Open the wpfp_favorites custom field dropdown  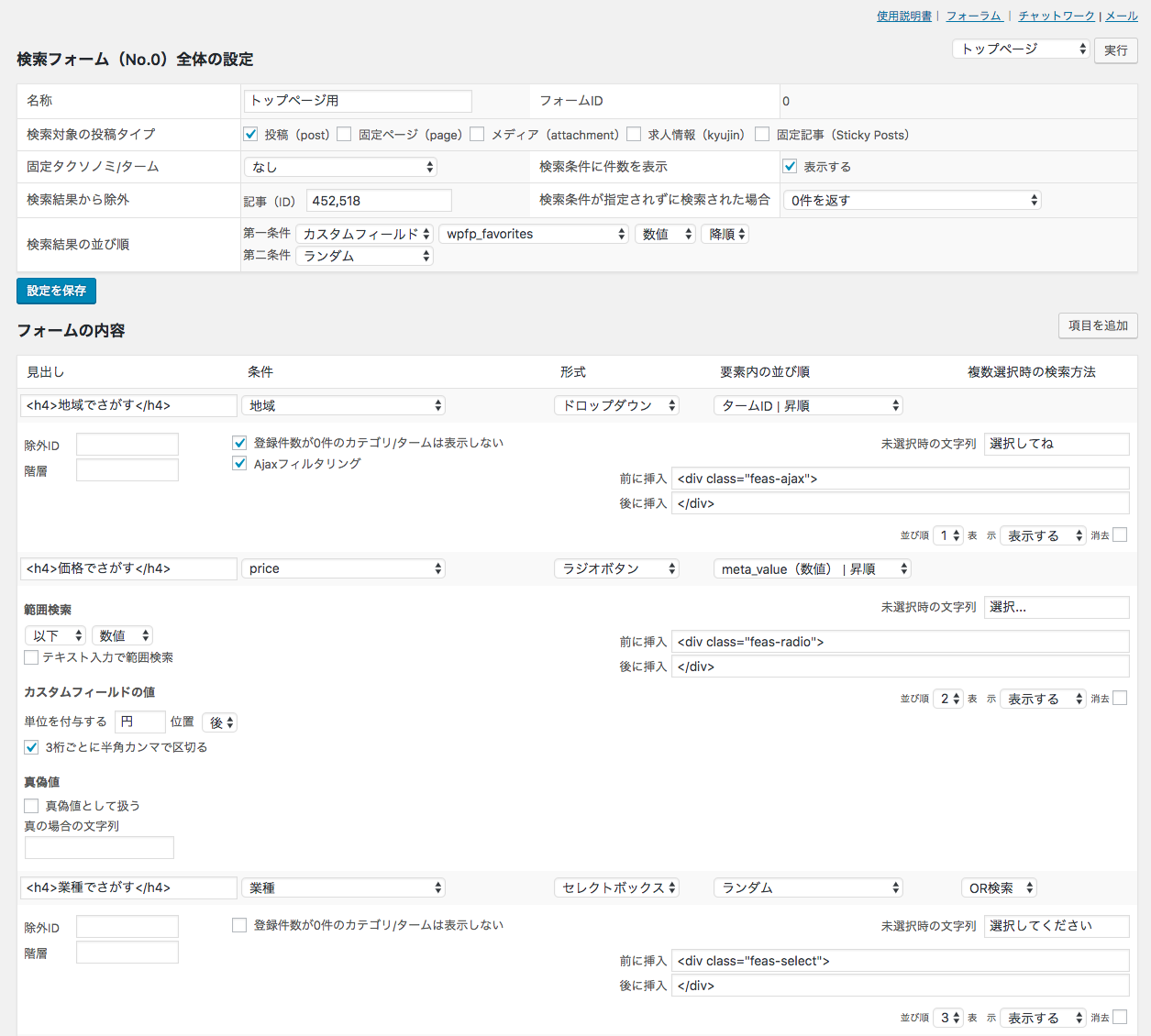click(x=534, y=234)
